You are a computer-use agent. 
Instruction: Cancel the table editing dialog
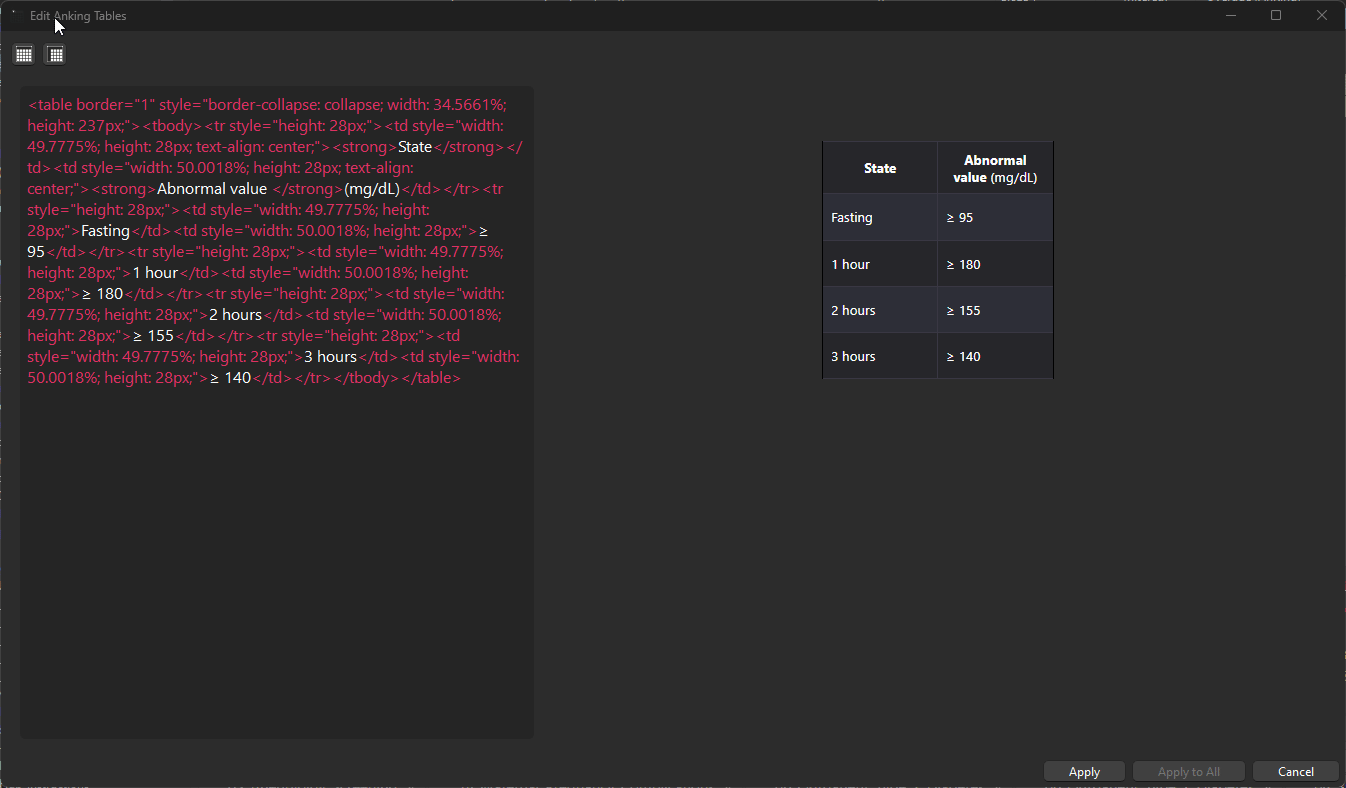[x=1295, y=771]
